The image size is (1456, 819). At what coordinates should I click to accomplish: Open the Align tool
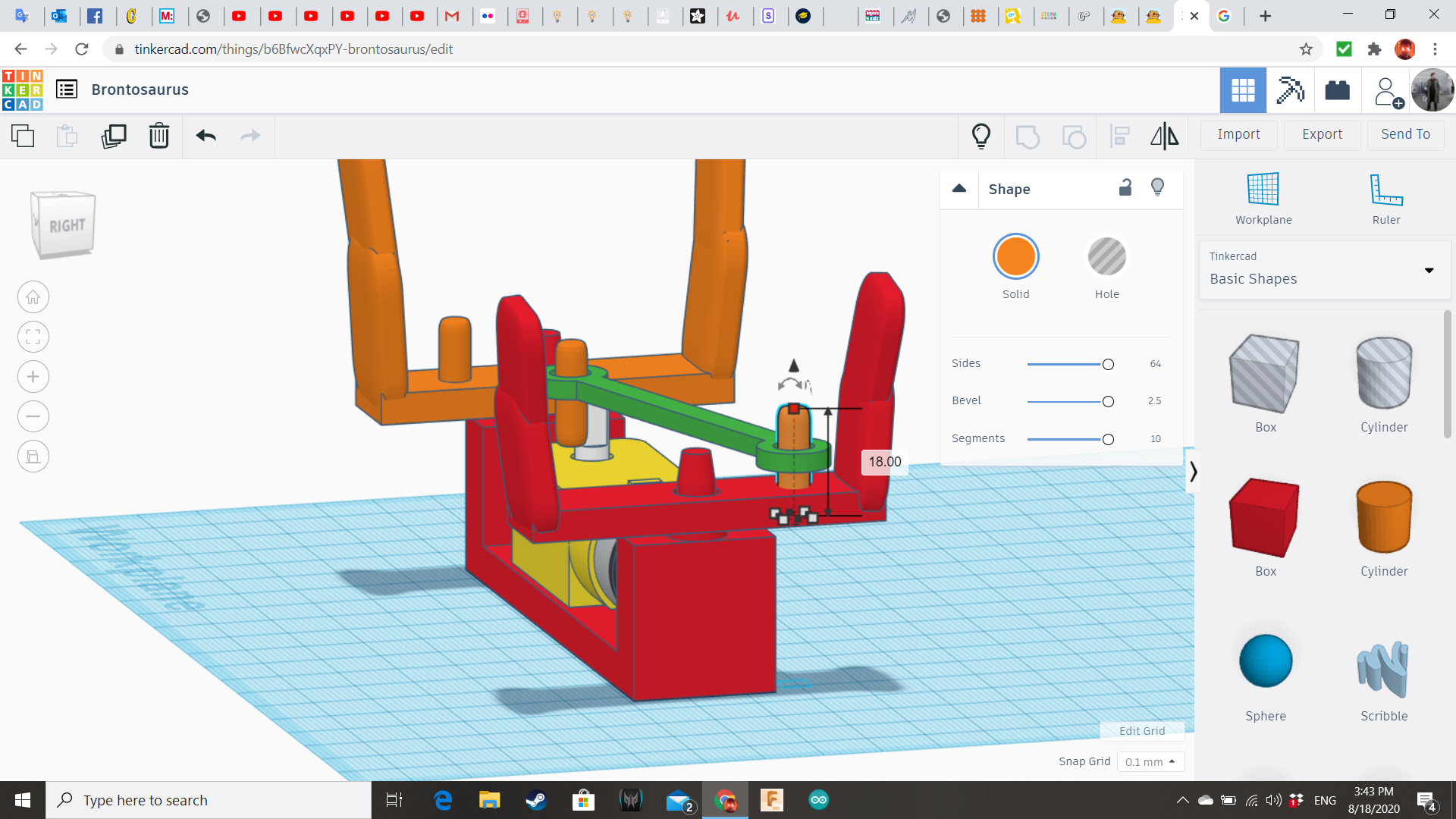click(x=1119, y=136)
